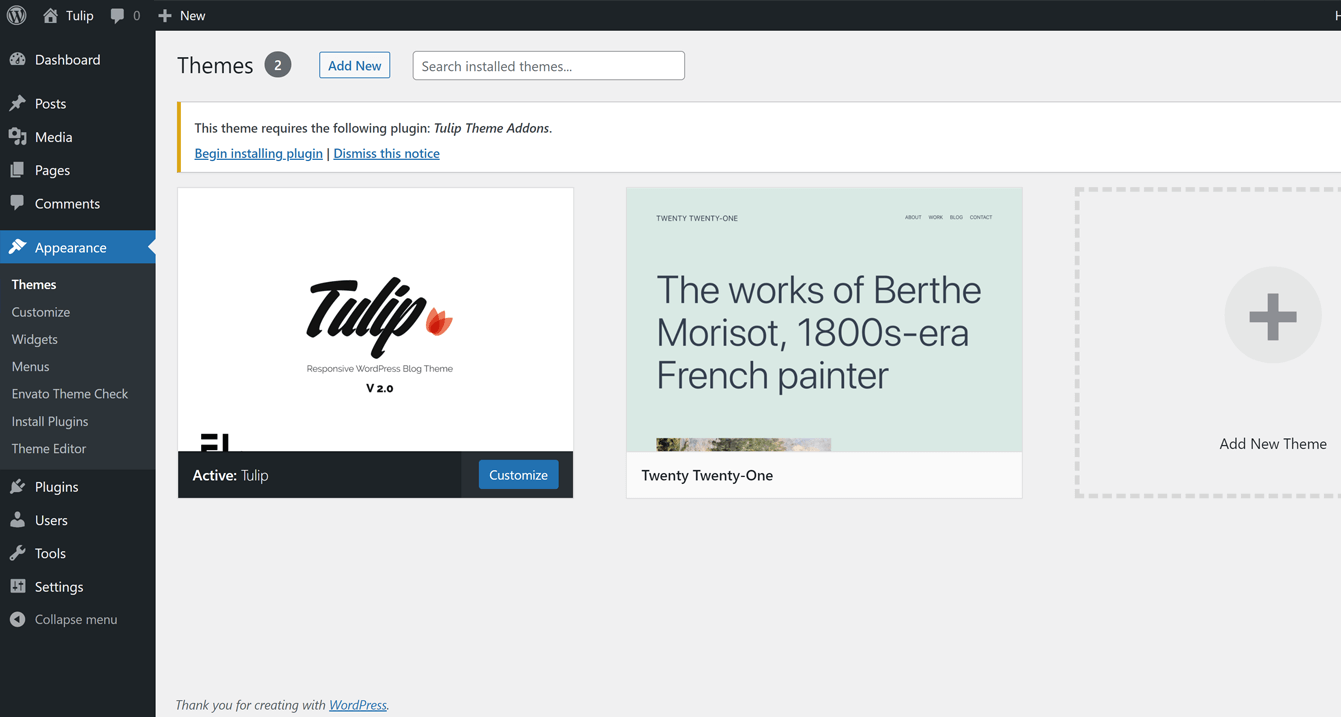Click the Appearance paintbrush icon
1341x717 pixels.
click(x=17, y=247)
